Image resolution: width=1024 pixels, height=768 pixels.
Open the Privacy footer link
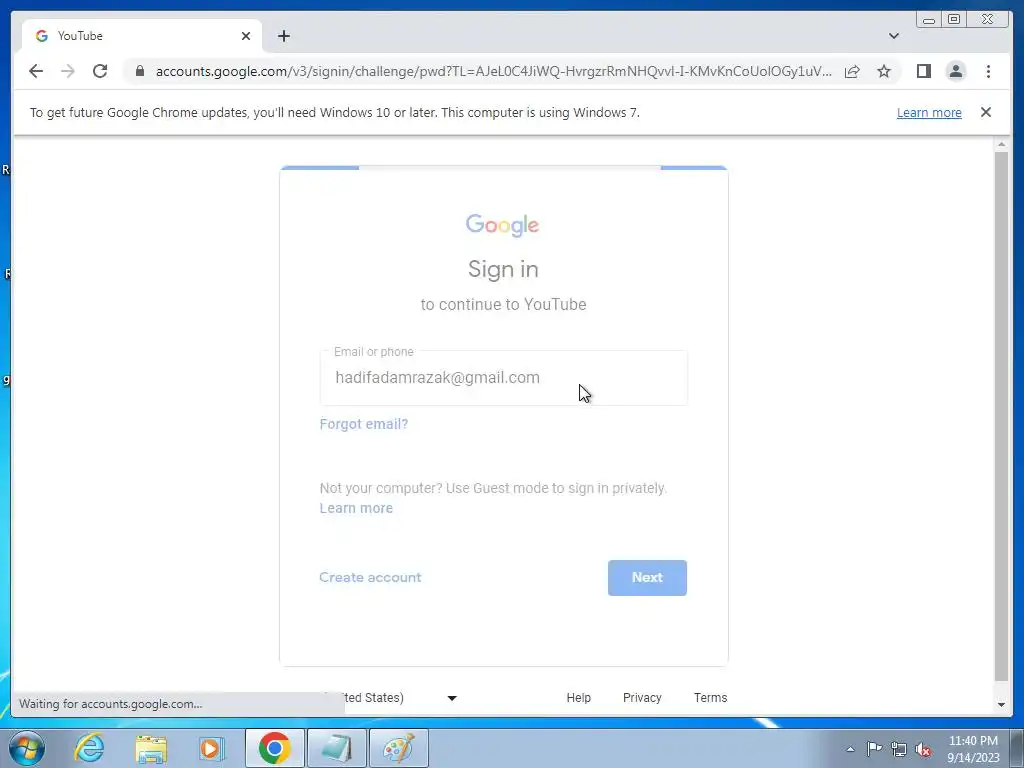[642, 697]
